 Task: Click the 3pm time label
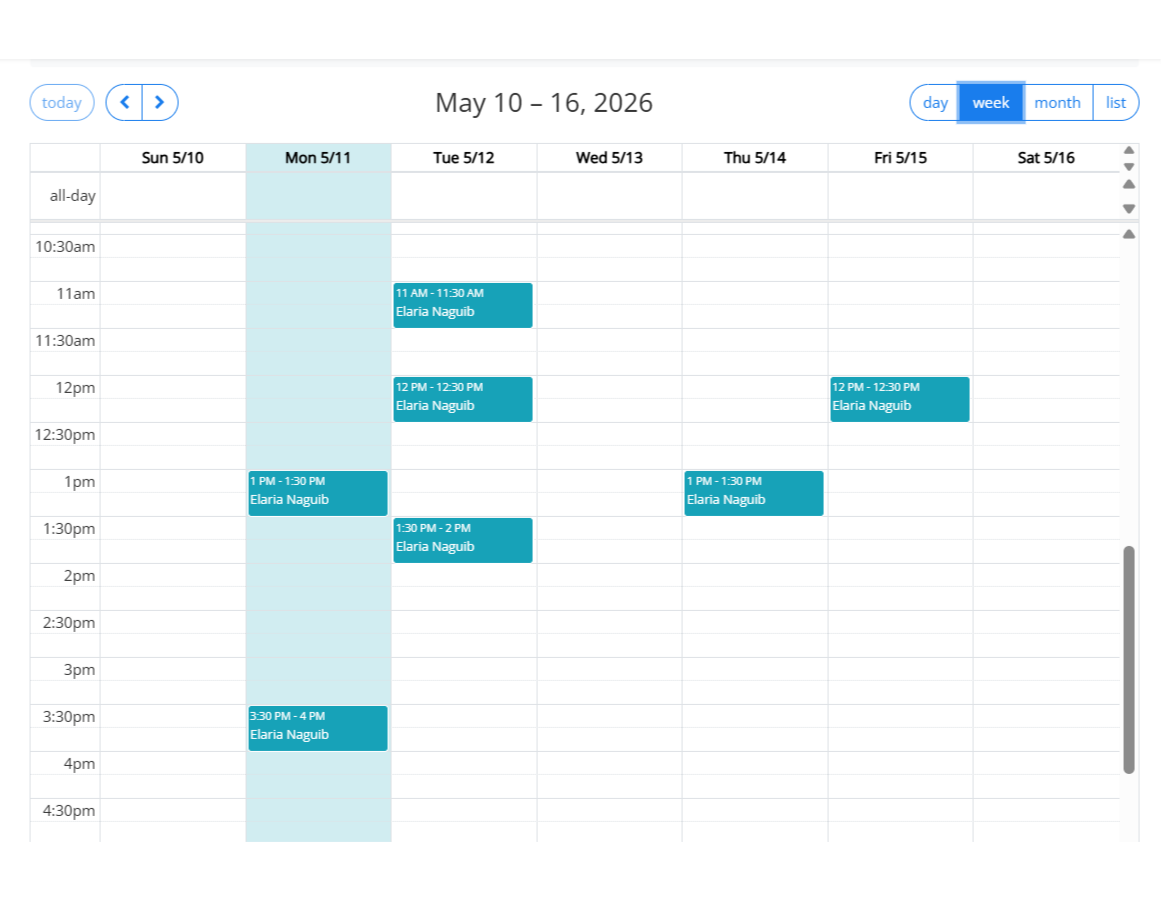point(79,670)
